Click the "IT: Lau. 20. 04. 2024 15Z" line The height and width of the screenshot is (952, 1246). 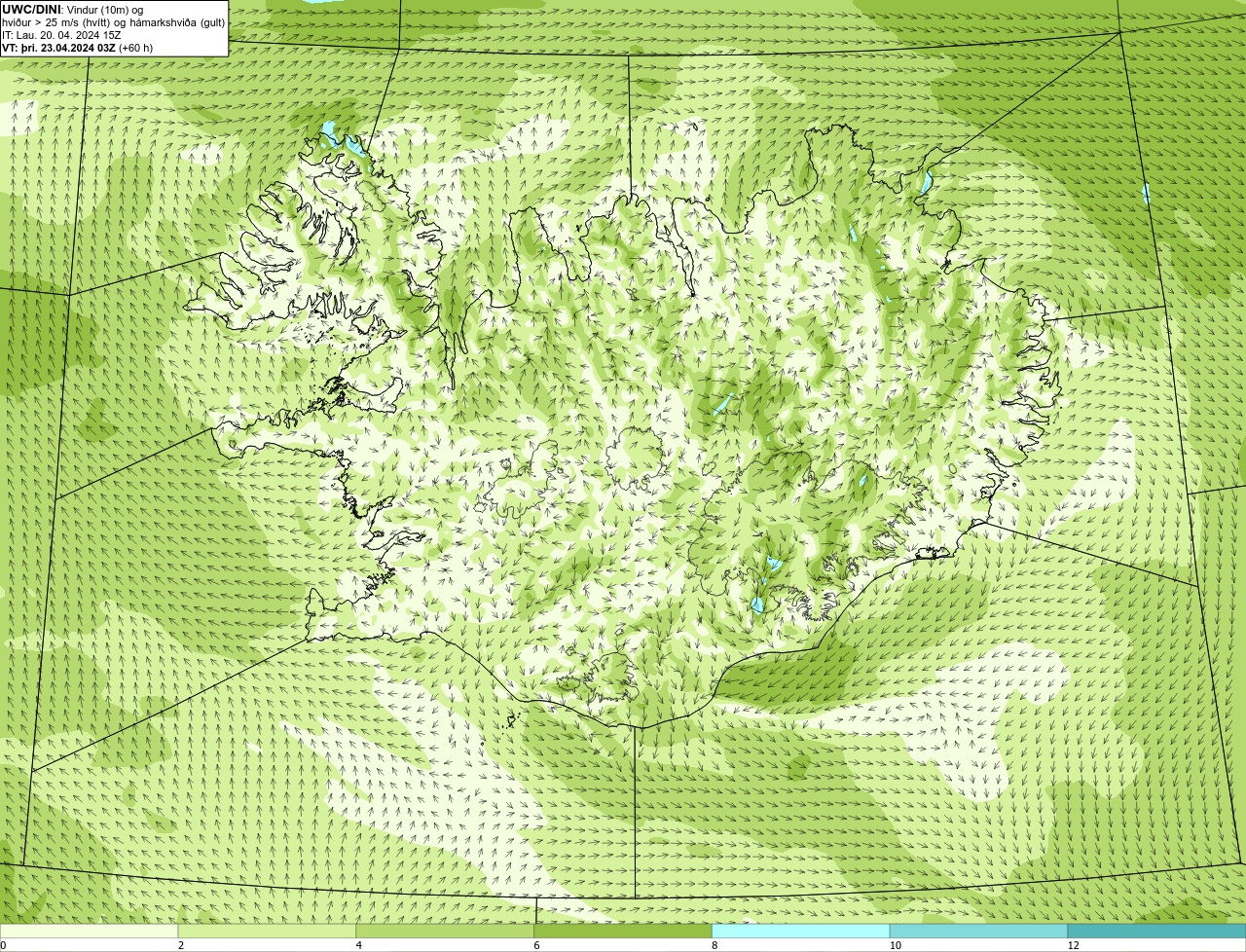[61, 35]
